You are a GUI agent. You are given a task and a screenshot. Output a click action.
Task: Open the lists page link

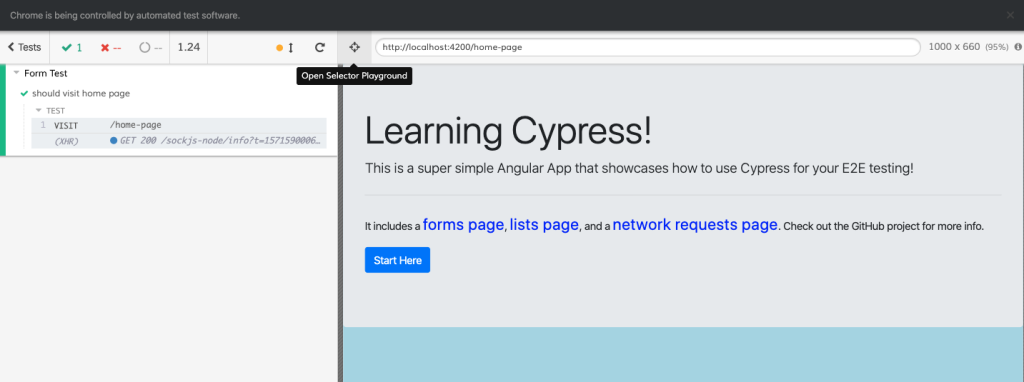(544, 225)
